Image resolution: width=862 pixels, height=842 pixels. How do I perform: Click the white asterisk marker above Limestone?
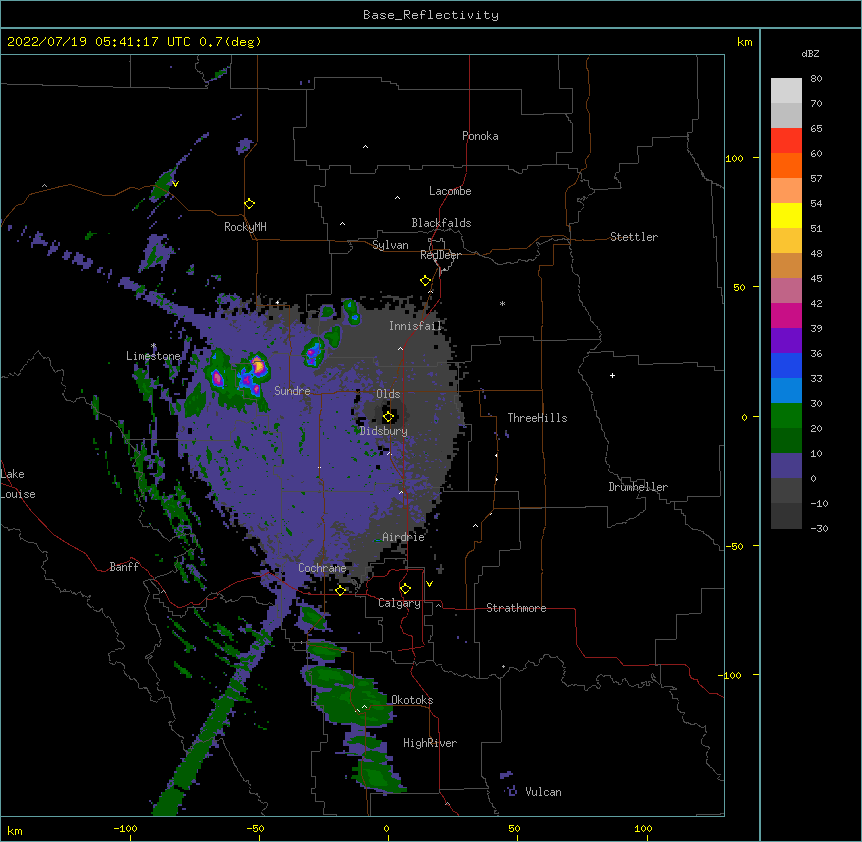pyautogui.click(x=154, y=346)
